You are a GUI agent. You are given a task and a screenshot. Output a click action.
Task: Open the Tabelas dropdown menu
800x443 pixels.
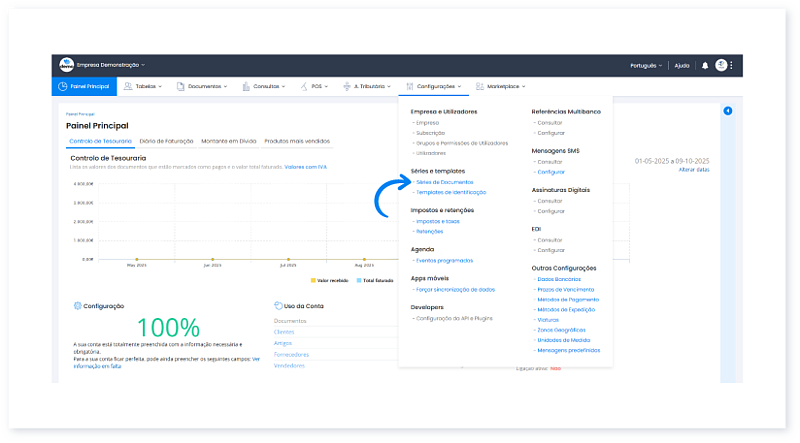pyautogui.click(x=145, y=87)
